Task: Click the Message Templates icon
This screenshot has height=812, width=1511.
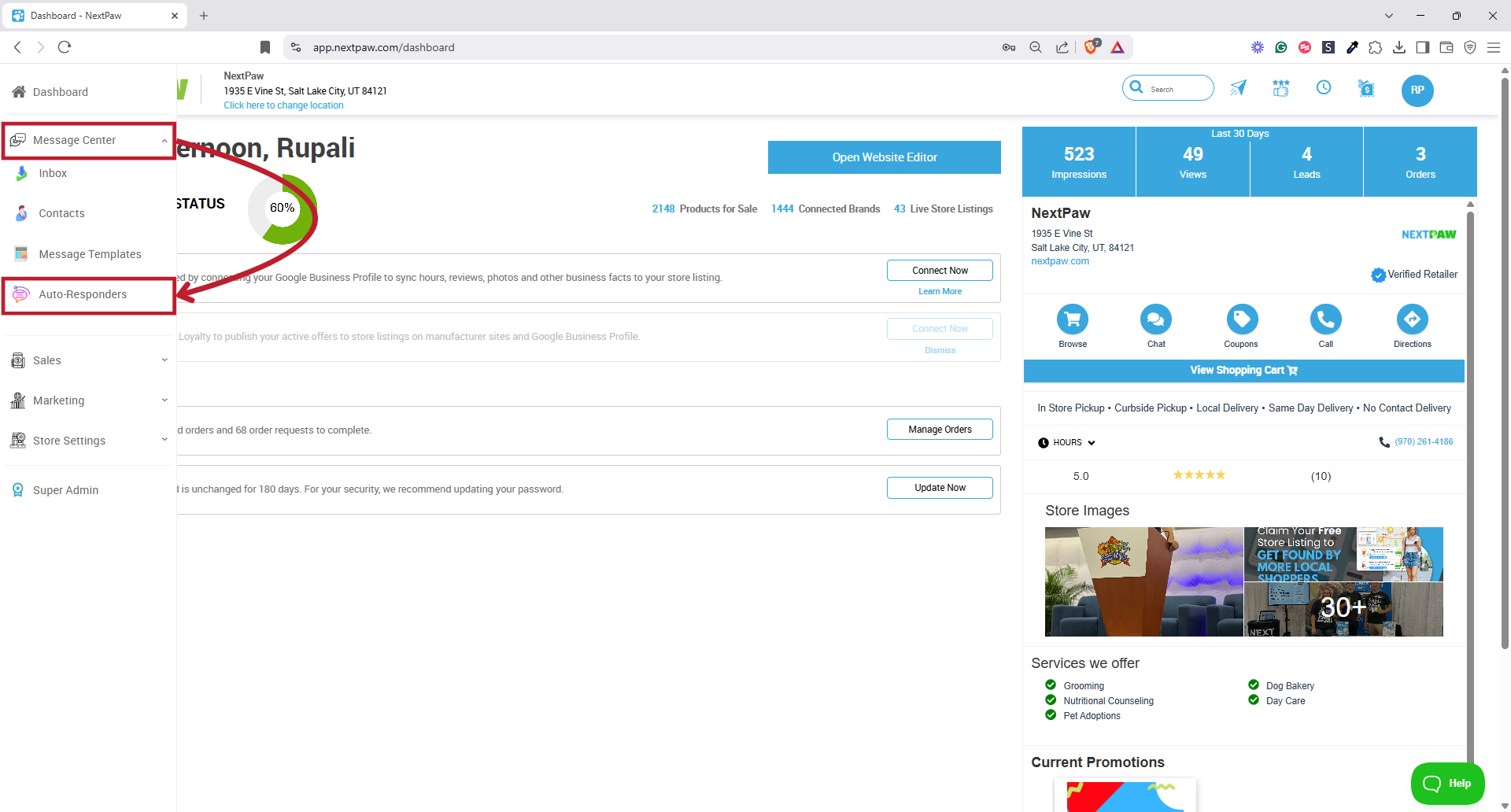Action: tap(21, 254)
